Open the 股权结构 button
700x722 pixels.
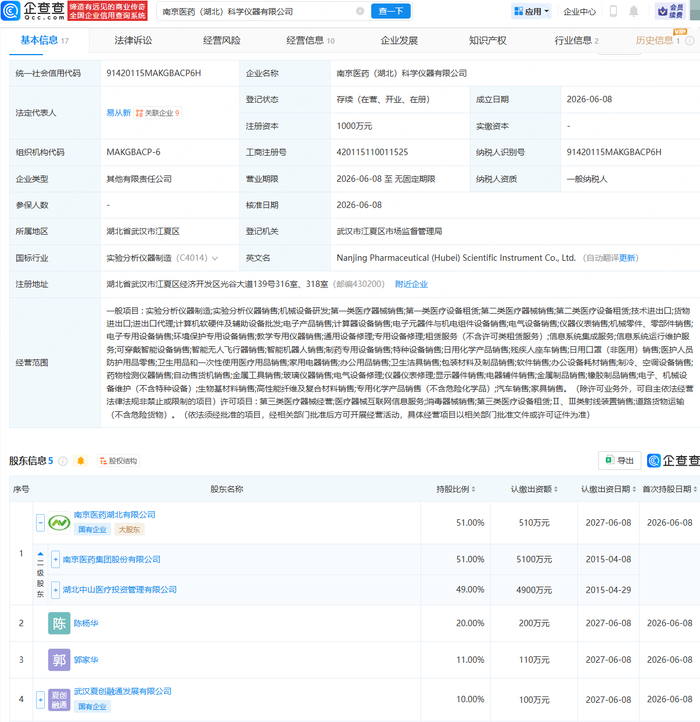(118, 461)
